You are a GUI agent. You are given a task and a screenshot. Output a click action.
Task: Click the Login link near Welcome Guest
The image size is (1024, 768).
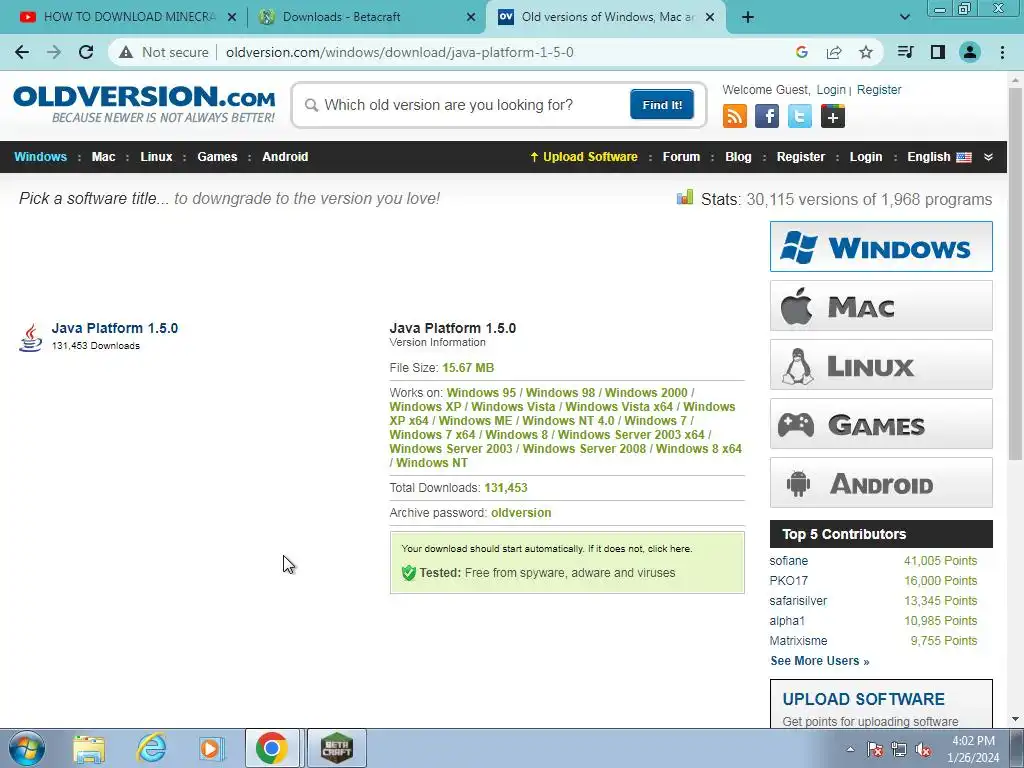[x=831, y=89]
